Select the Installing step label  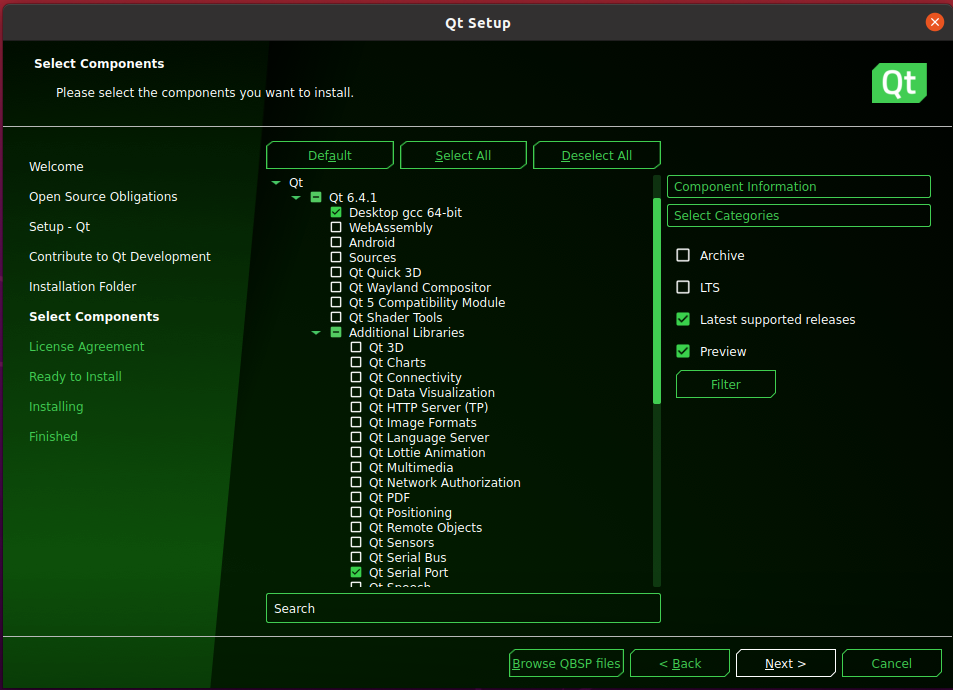click(x=56, y=406)
